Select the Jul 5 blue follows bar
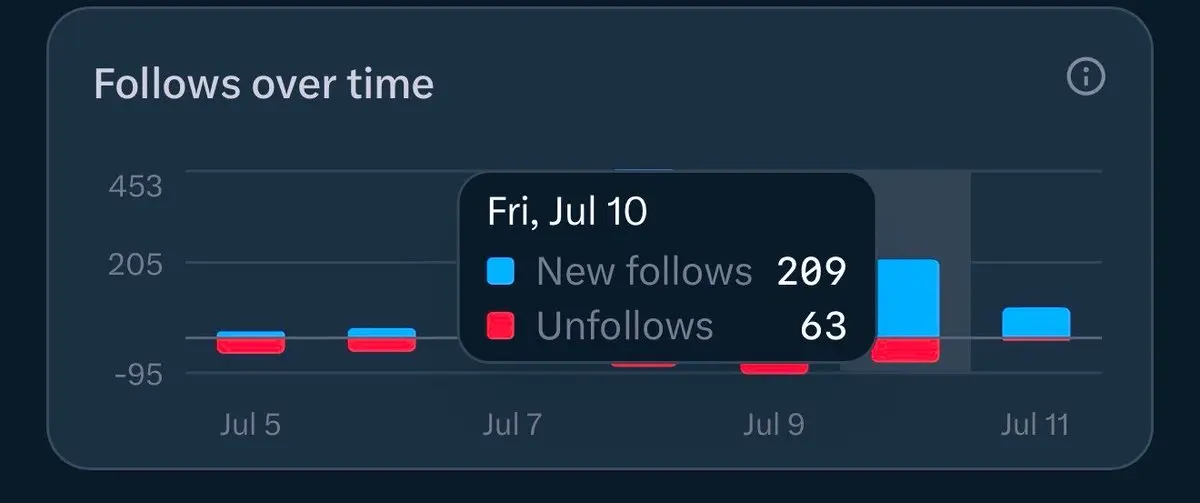Screen dimensions: 1200x503 coord(251,334)
